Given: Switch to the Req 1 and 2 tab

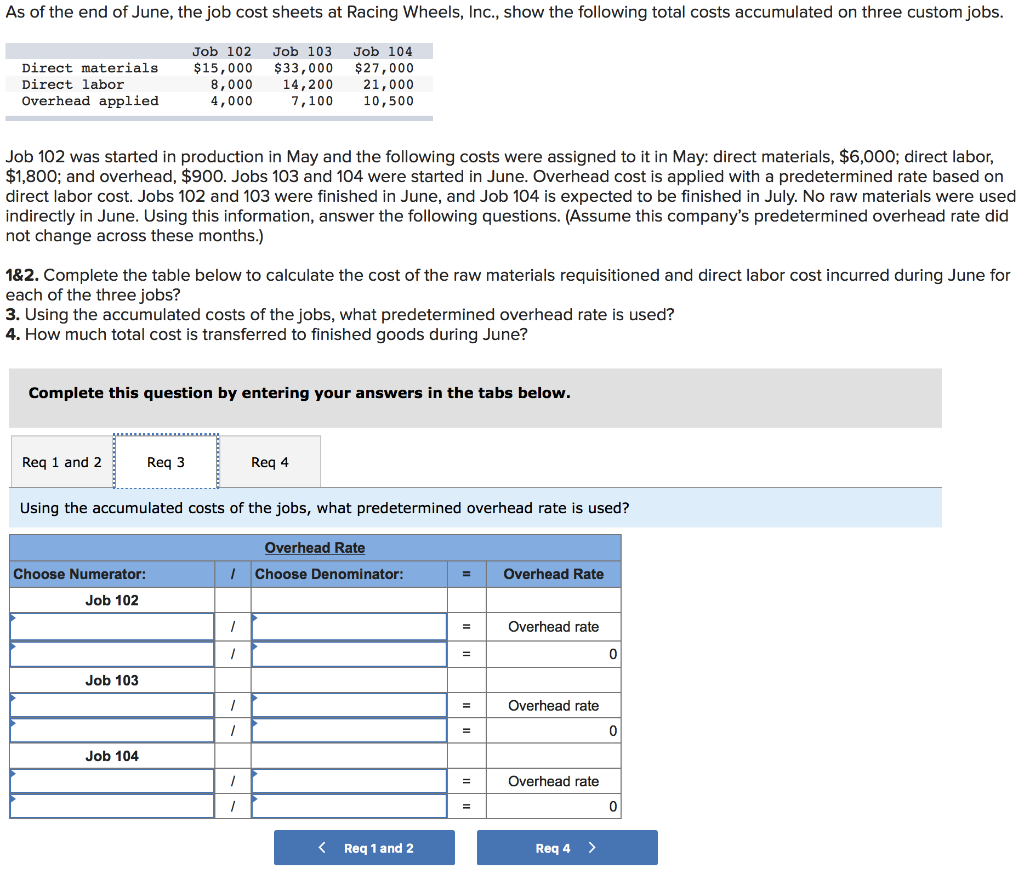Looking at the screenshot, I should click(x=60, y=462).
